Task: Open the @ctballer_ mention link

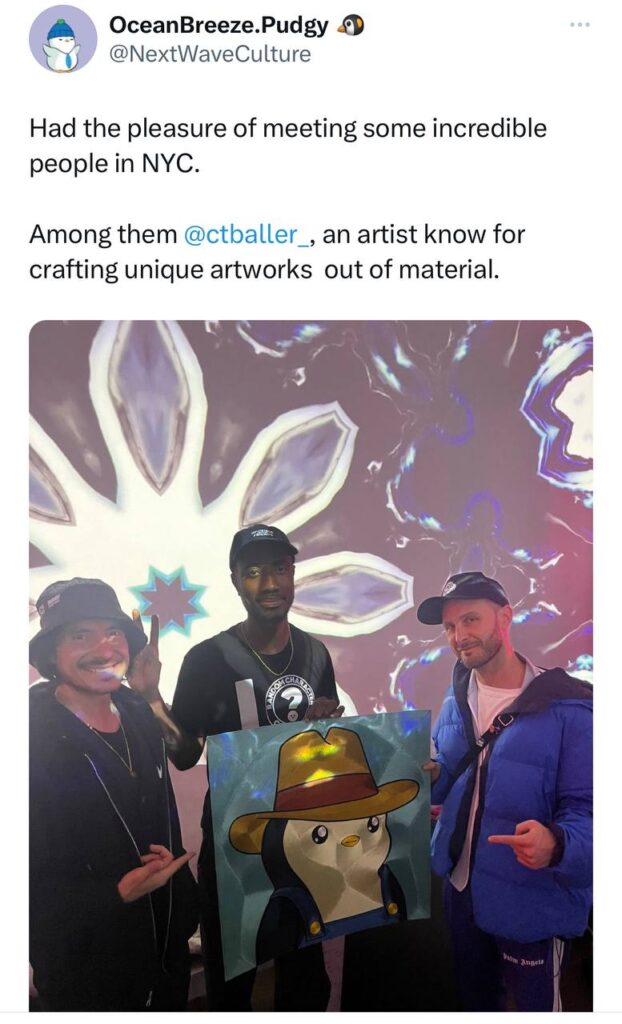Action: tap(248, 234)
